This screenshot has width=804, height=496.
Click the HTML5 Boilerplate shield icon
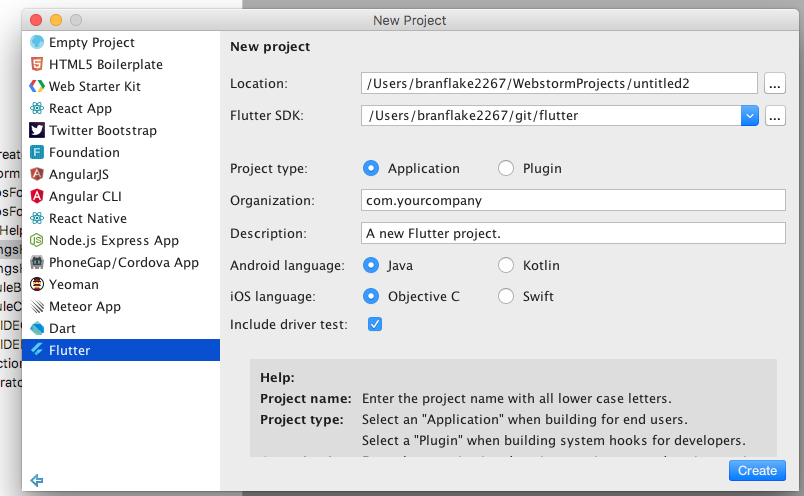click(37, 64)
